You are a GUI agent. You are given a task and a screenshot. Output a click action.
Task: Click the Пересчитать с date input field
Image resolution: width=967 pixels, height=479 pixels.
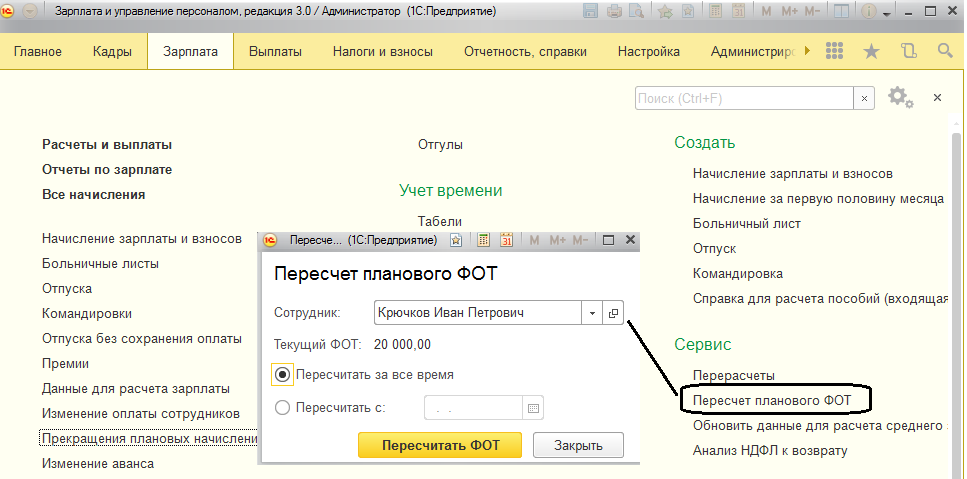point(473,408)
